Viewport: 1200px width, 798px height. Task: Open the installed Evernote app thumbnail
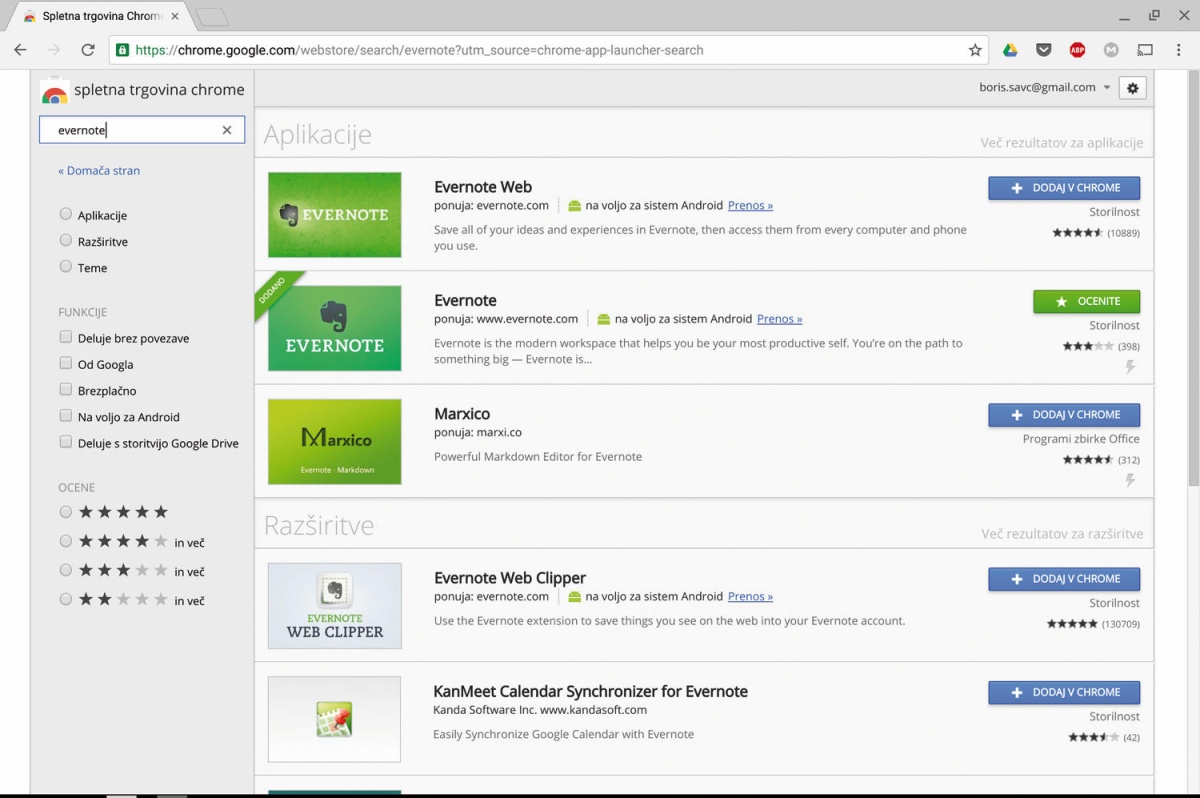(x=335, y=328)
